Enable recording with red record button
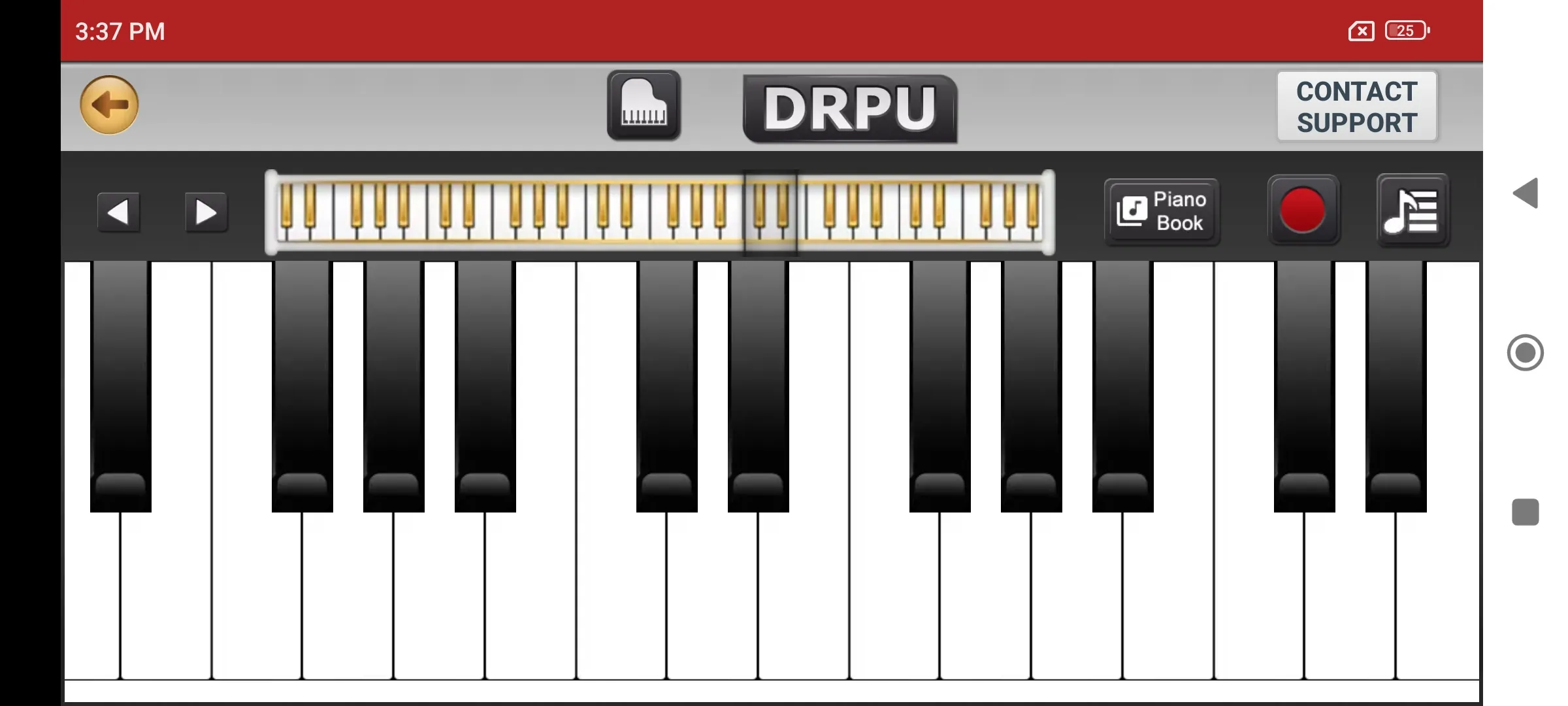Viewport: 1568px width, 706px height. [1303, 210]
